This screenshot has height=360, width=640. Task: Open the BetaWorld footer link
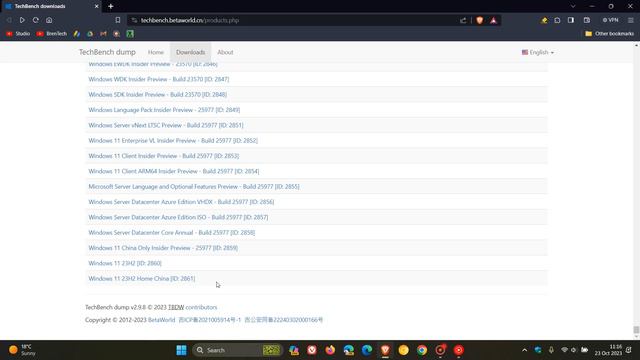pyautogui.click(x=161, y=320)
